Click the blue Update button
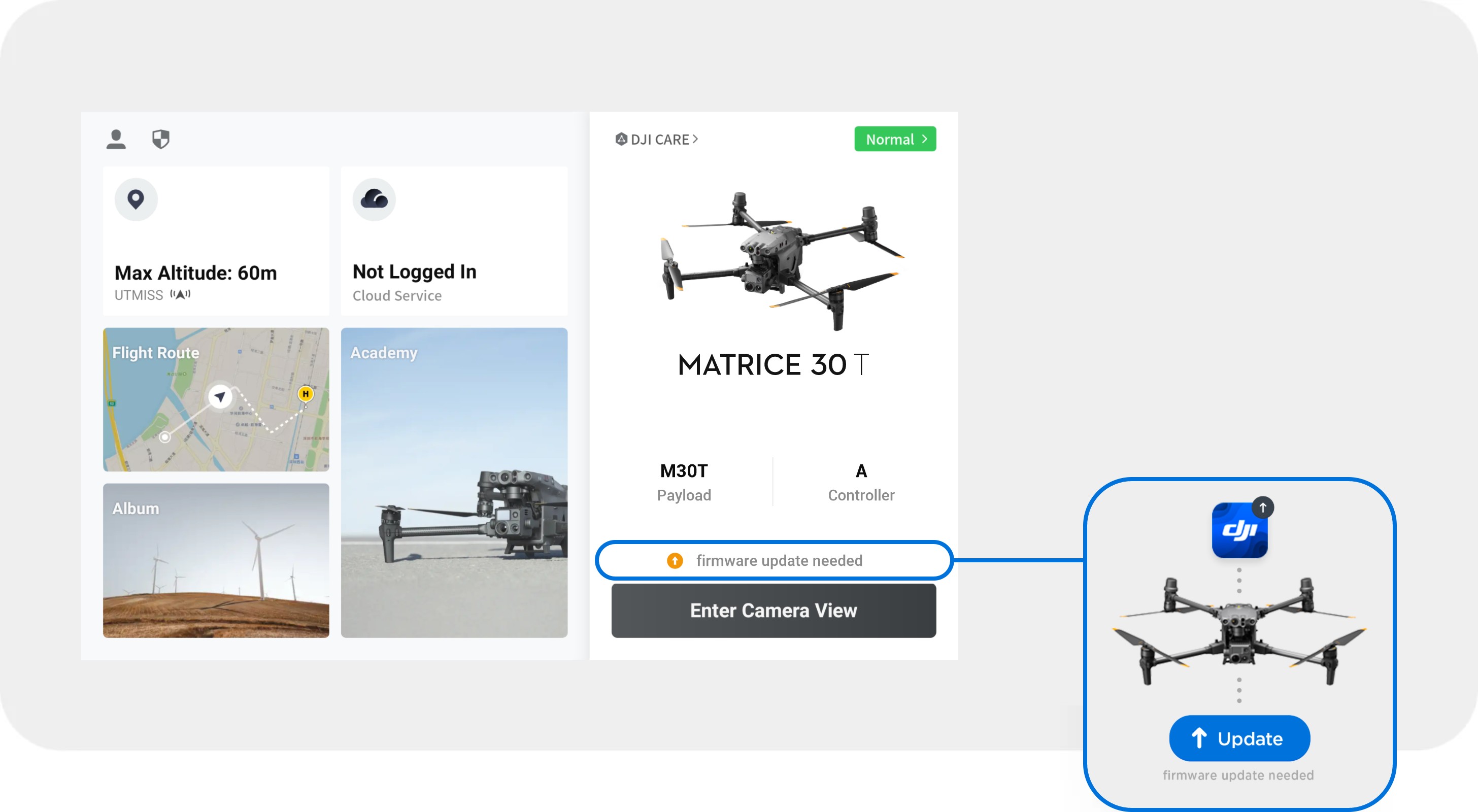Screen dimensions: 1478x812 (x=1240, y=738)
